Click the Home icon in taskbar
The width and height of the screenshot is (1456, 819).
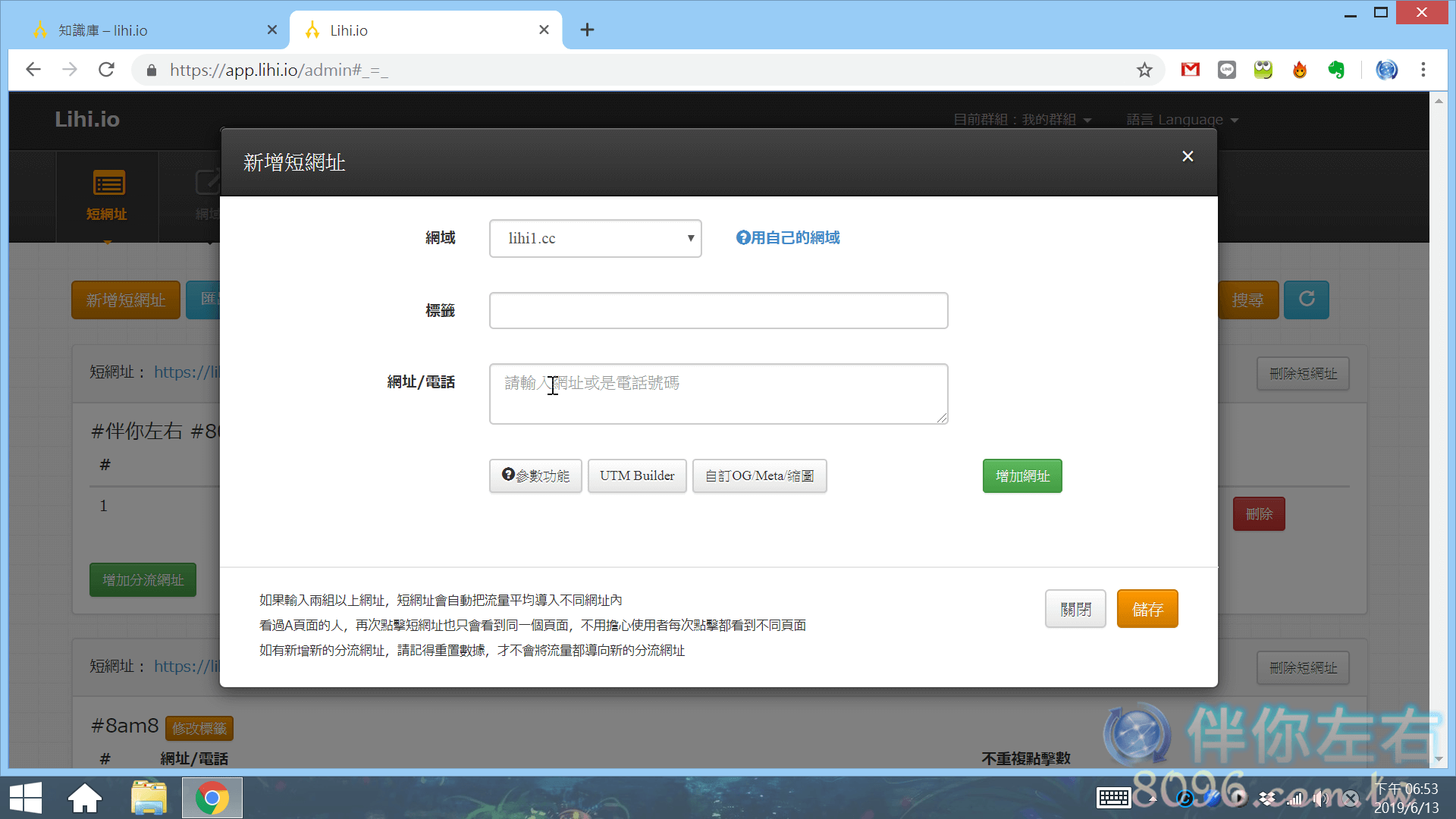point(85,799)
